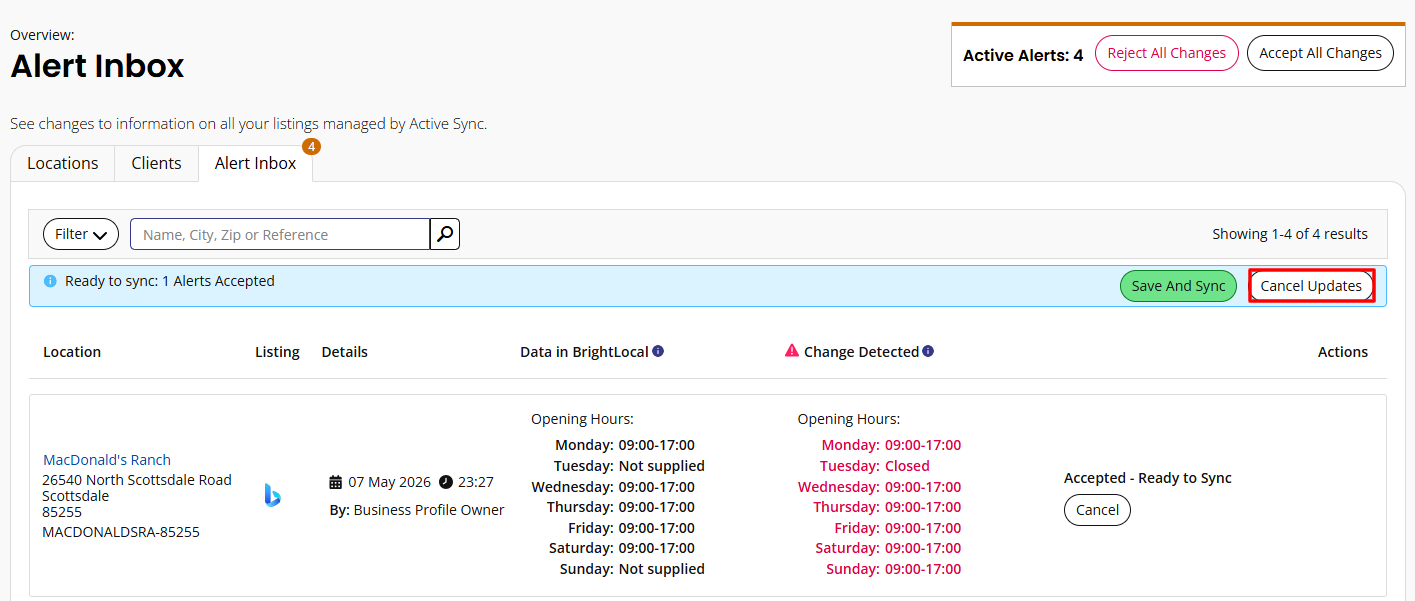The height and width of the screenshot is (601, 1415).
Task: Select the Alert Inbox tab
Action: [255, 163]
